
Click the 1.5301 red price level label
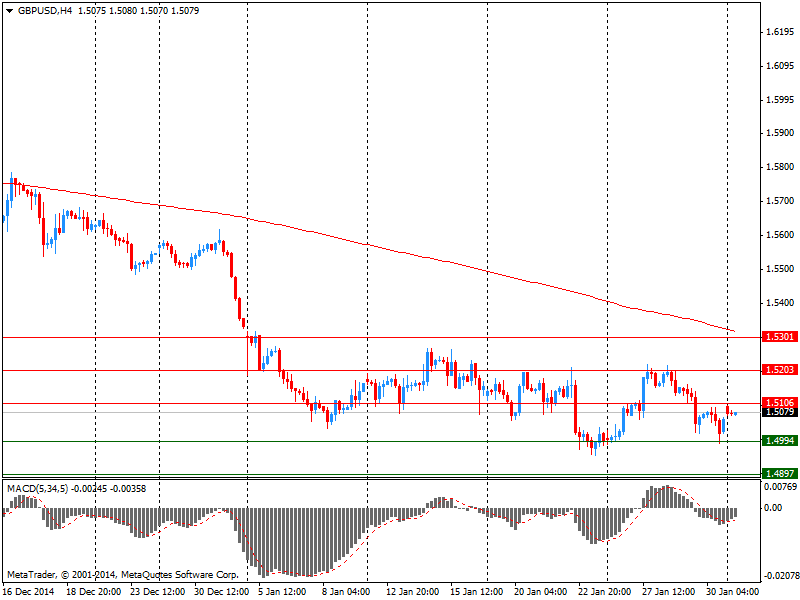780,337
